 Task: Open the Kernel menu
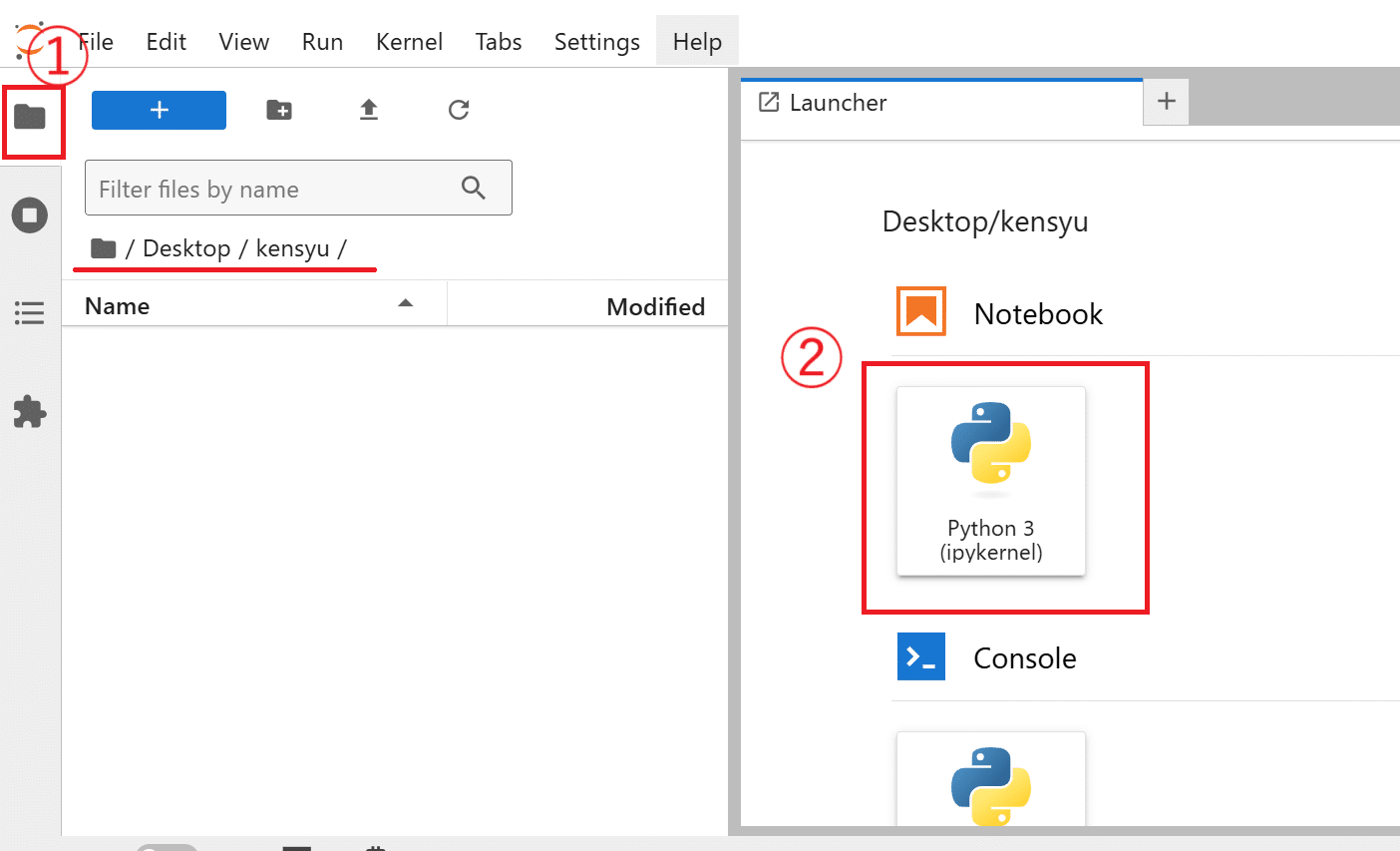[x=409, y=42]
